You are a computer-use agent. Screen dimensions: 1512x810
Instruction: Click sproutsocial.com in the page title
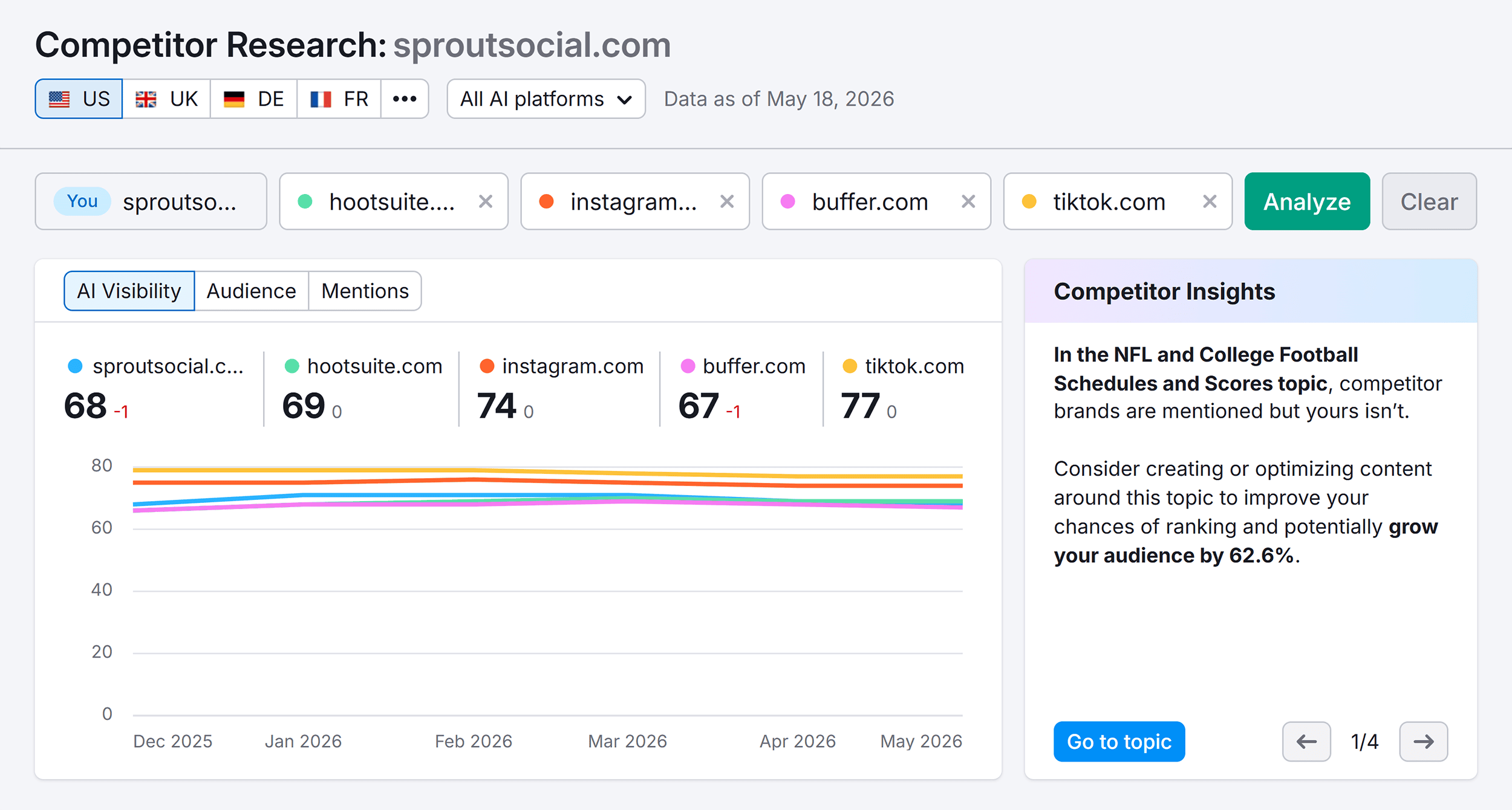pyautogui.click(x=532, y=45)
